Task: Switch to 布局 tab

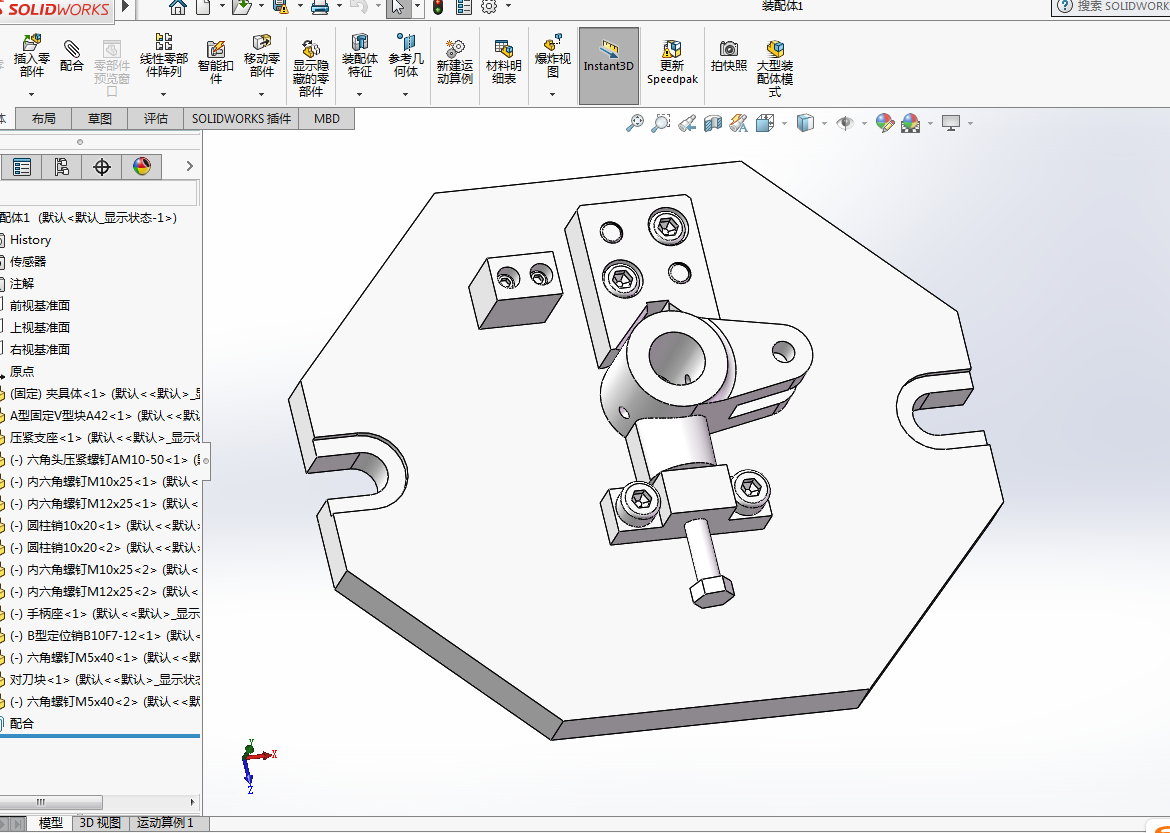Action: tap(44, 119)
